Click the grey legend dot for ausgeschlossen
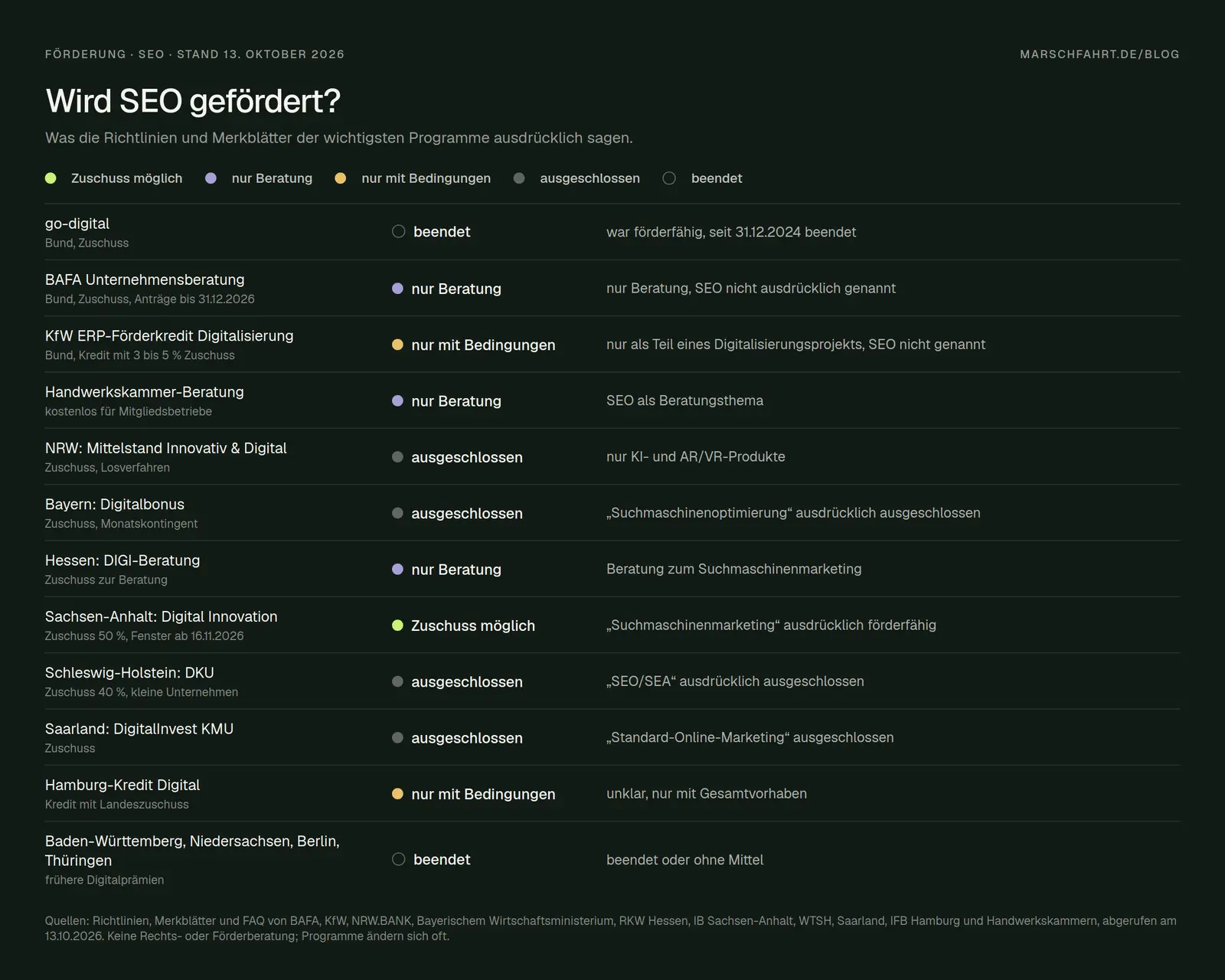 (519, 178)
